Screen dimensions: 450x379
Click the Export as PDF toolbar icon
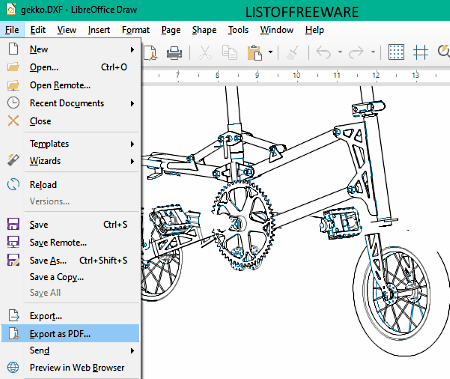click(150, 53)
